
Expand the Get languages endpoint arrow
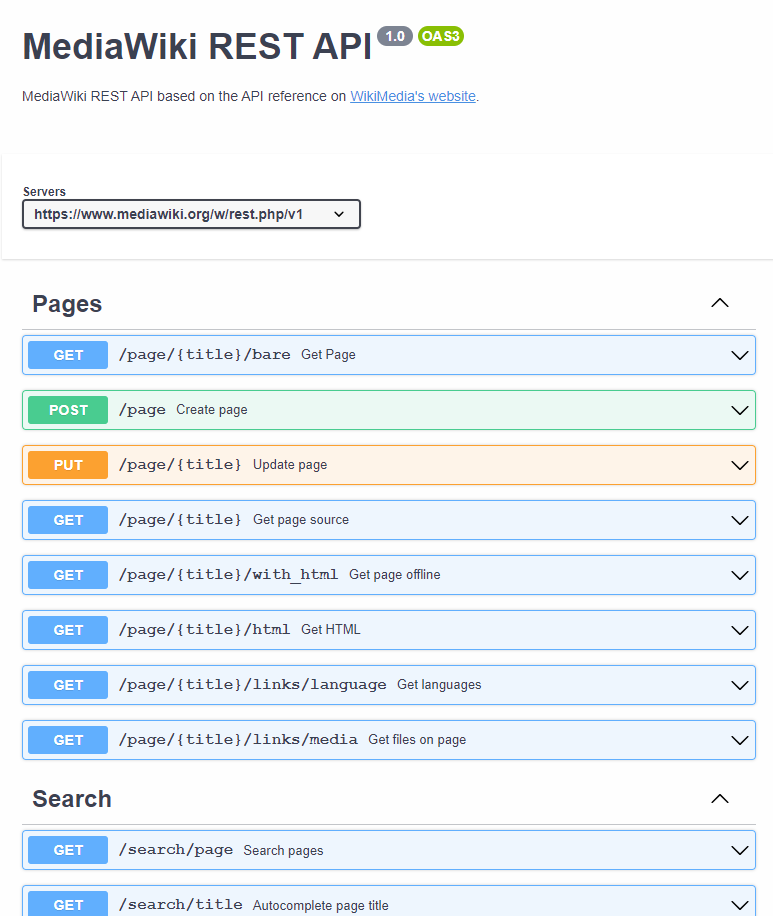pyautogui.click(x=740, y=685)
